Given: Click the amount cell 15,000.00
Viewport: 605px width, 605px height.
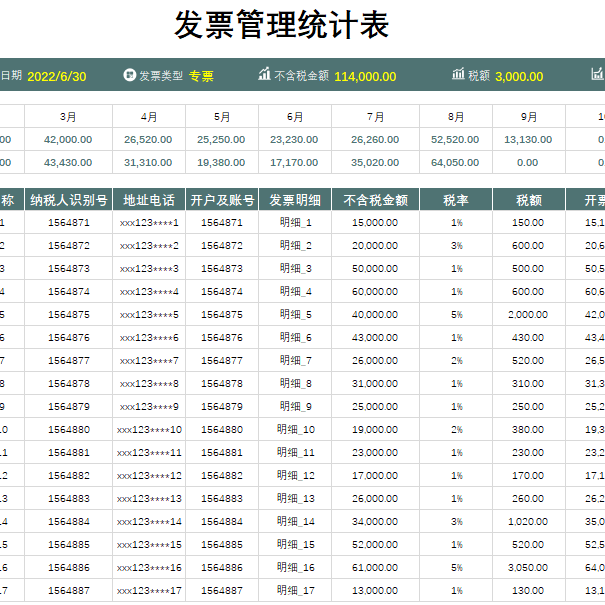Looking at the screenshot, I should 375,223.
